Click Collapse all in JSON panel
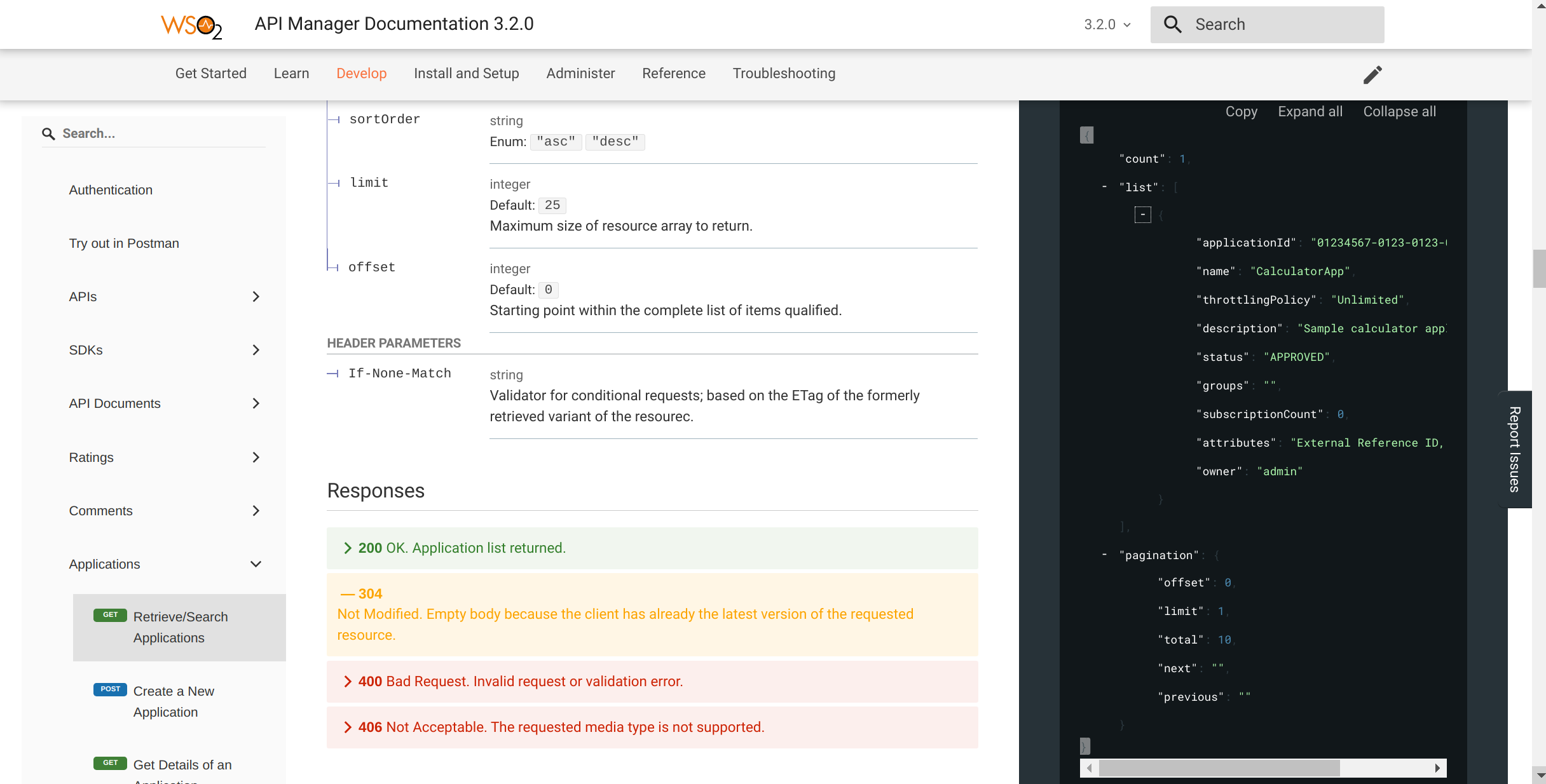Image resolution: width=1546 pixels, height=784 pixels. (1400, 112)
